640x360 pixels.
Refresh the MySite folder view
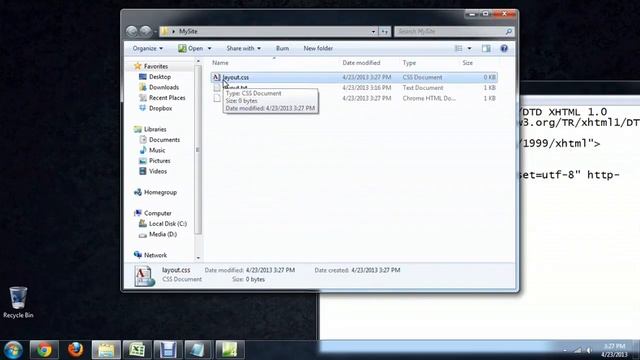(x=384, y=31)
